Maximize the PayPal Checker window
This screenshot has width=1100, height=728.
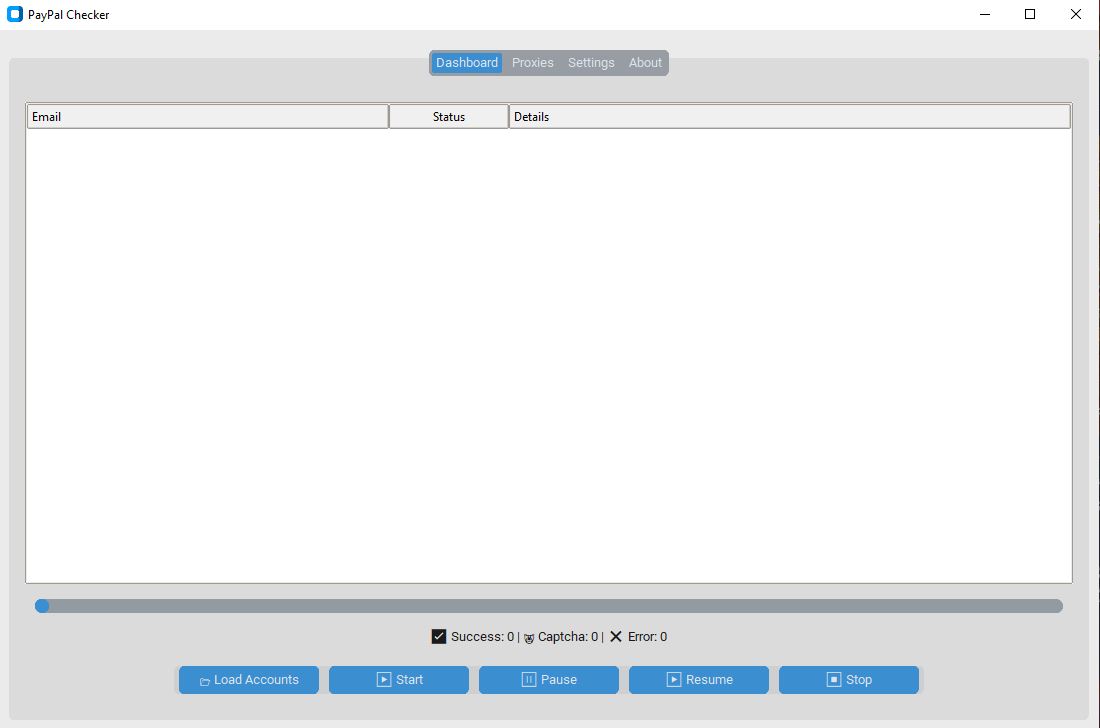[1030, 15]
